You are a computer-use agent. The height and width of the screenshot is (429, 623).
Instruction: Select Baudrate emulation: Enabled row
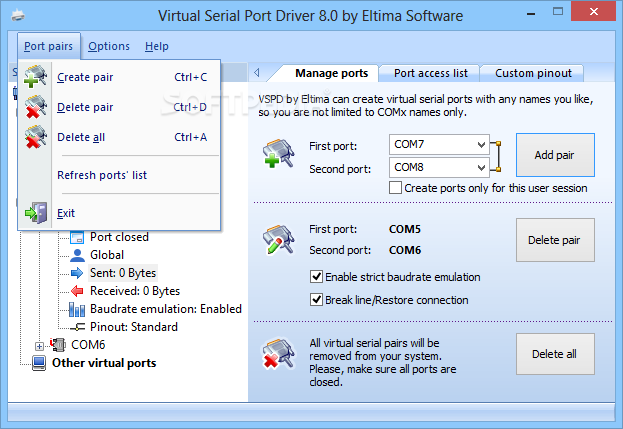point(166,309)
